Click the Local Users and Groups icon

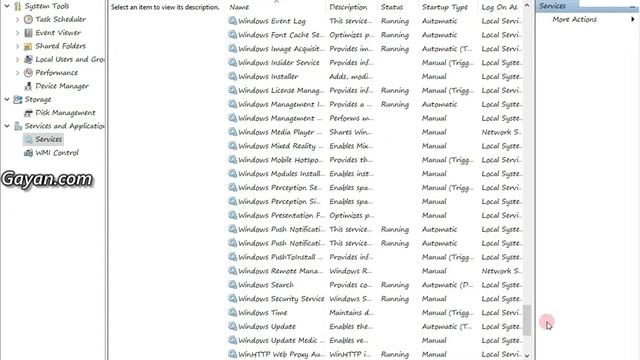pyautogui.click(x=28, y=60)
